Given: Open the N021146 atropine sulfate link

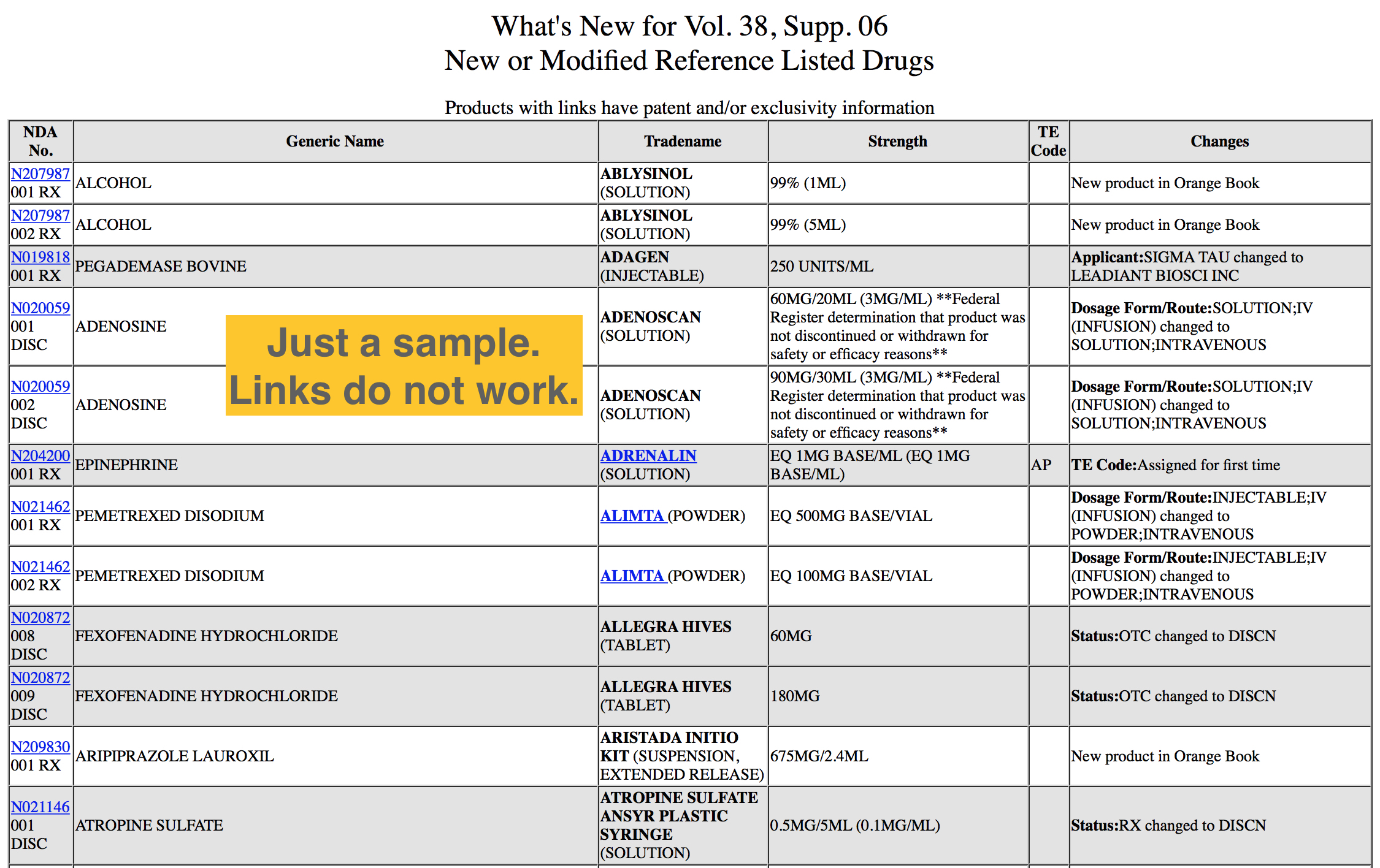Looking at the screenshot, I should 40,807.
